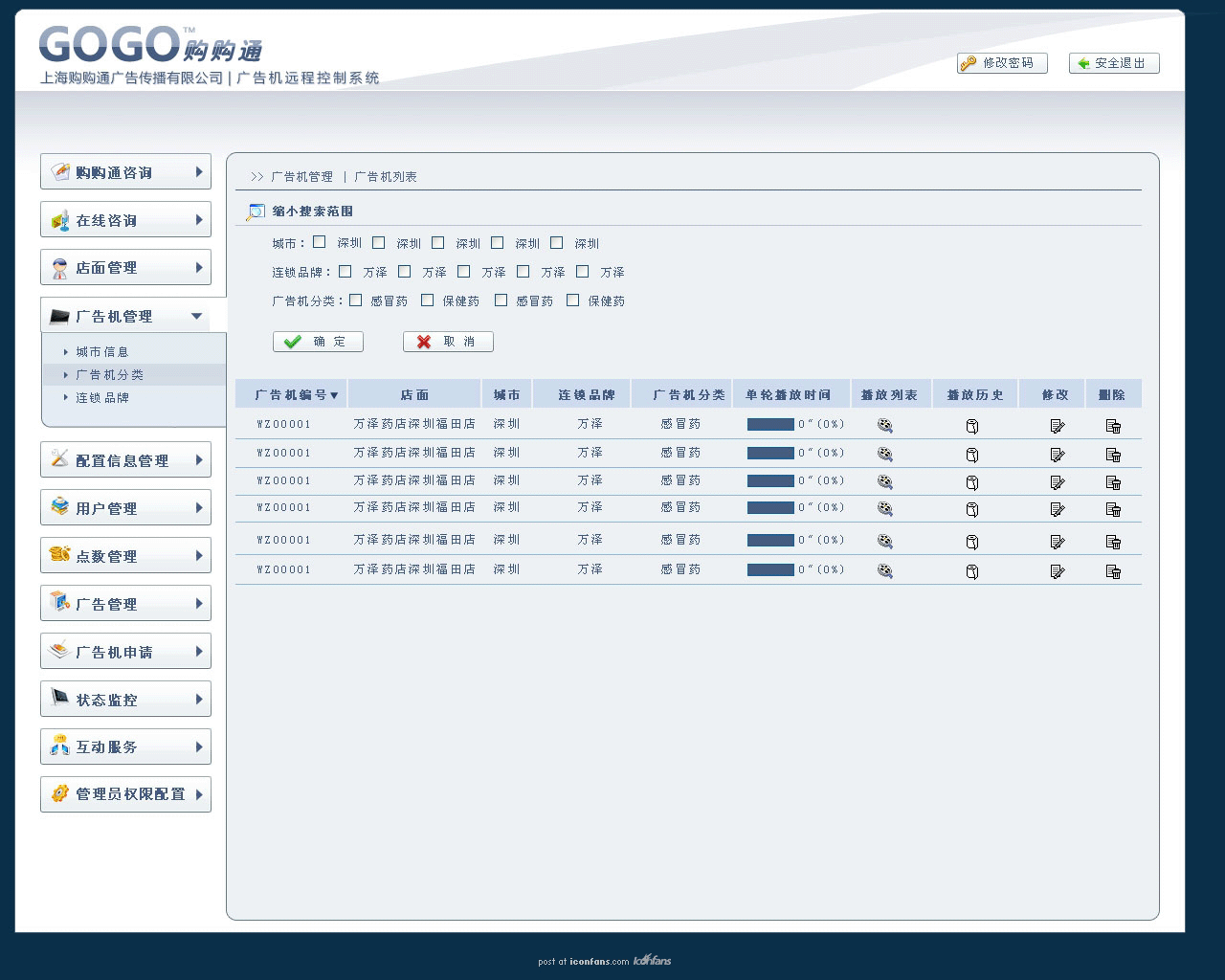The width and height of the screenshot is (1225, 980).
Task: Expand the 用户管理 menu arrow
Action: pyautogui.click(x=199, y=507)
